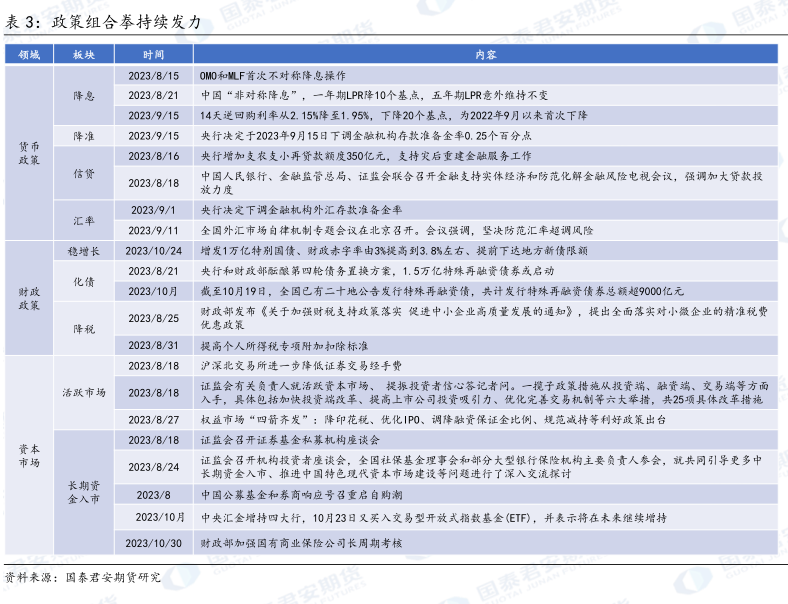Select the 化债 section cell
This screenshot has height=604, width=788.
[x=84, y=281]
